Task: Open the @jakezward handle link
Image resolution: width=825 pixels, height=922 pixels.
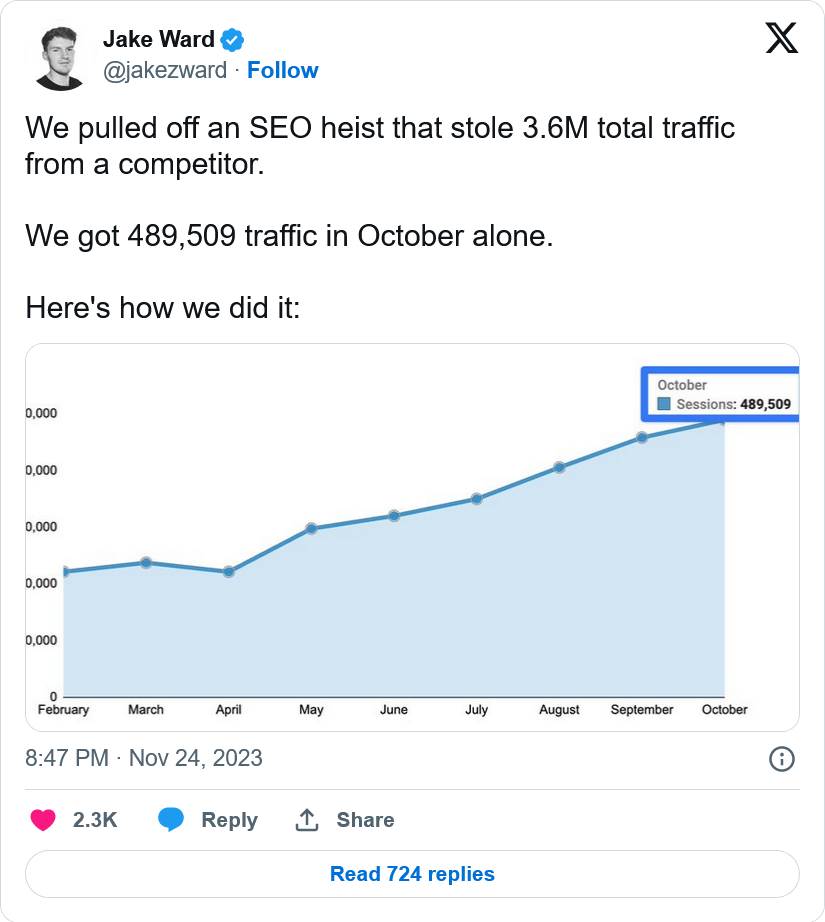Action: click(x=165, y=70)
